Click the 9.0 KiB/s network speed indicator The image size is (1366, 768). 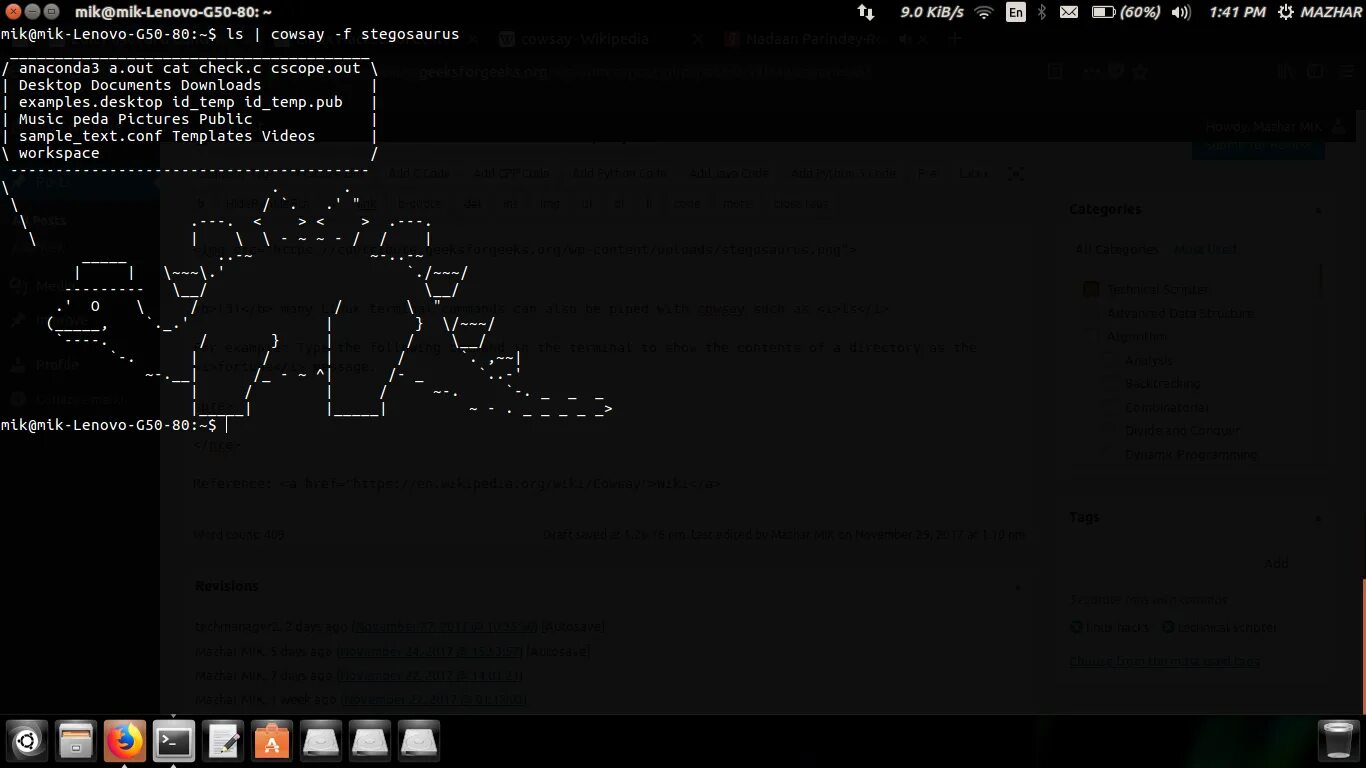pyautogui.click(x=931, y=12)
